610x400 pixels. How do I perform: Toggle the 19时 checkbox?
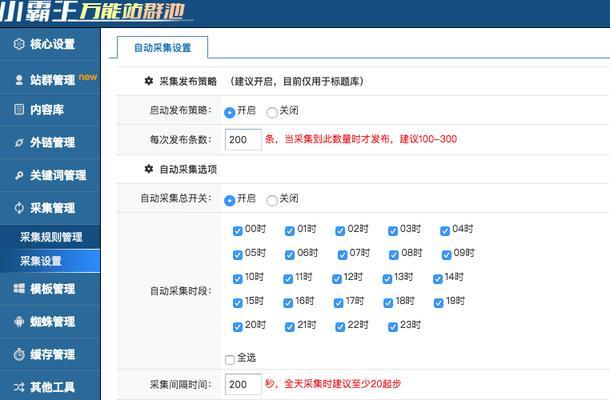coord(438,303)
